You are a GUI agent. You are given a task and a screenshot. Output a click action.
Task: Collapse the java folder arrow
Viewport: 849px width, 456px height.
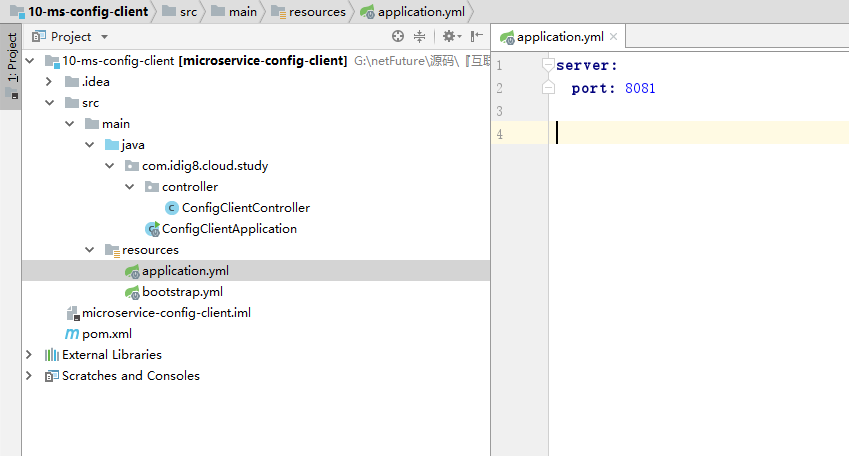click(x=90, y=145)
